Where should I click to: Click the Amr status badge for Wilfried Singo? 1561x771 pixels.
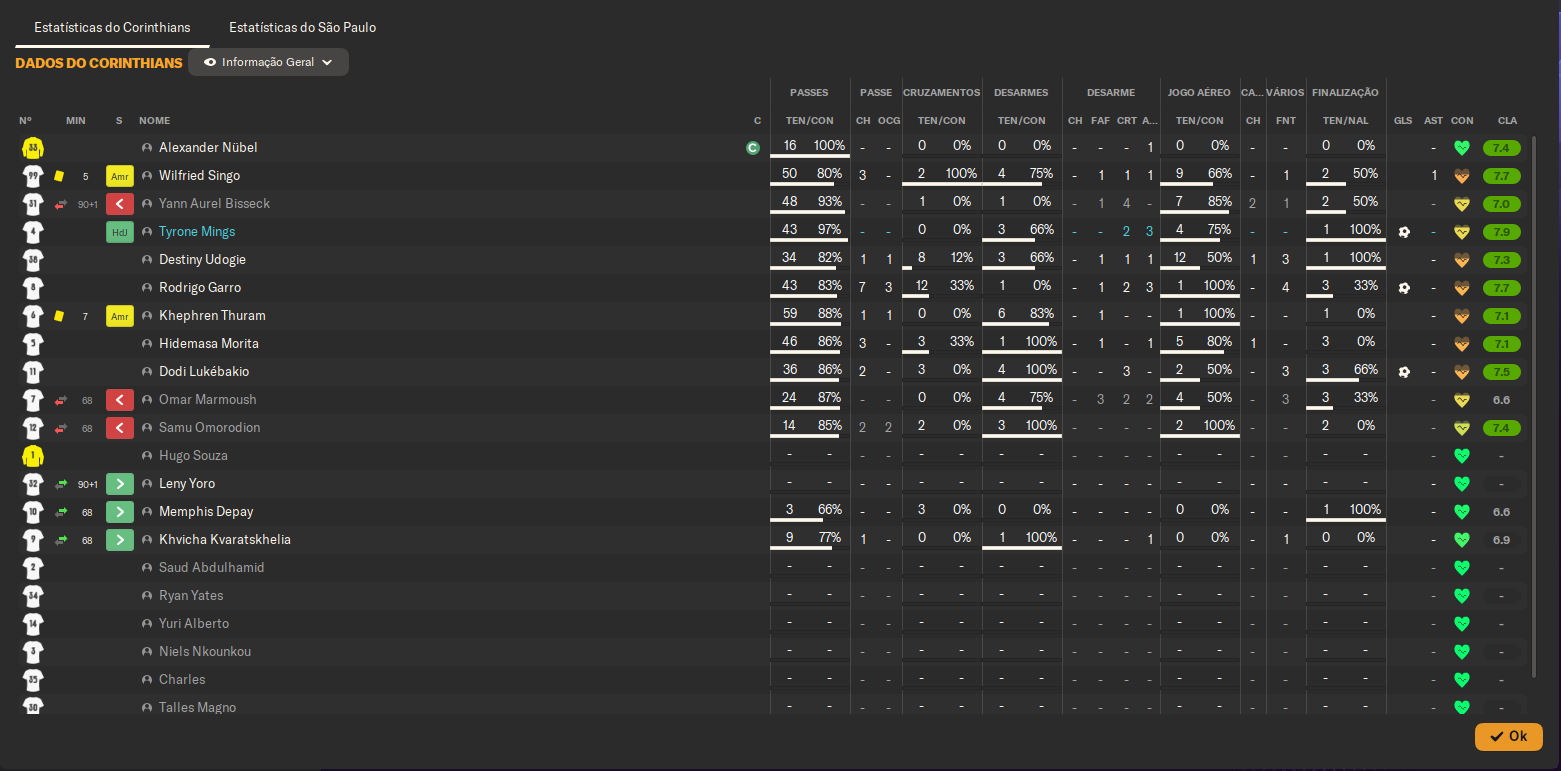120,176
